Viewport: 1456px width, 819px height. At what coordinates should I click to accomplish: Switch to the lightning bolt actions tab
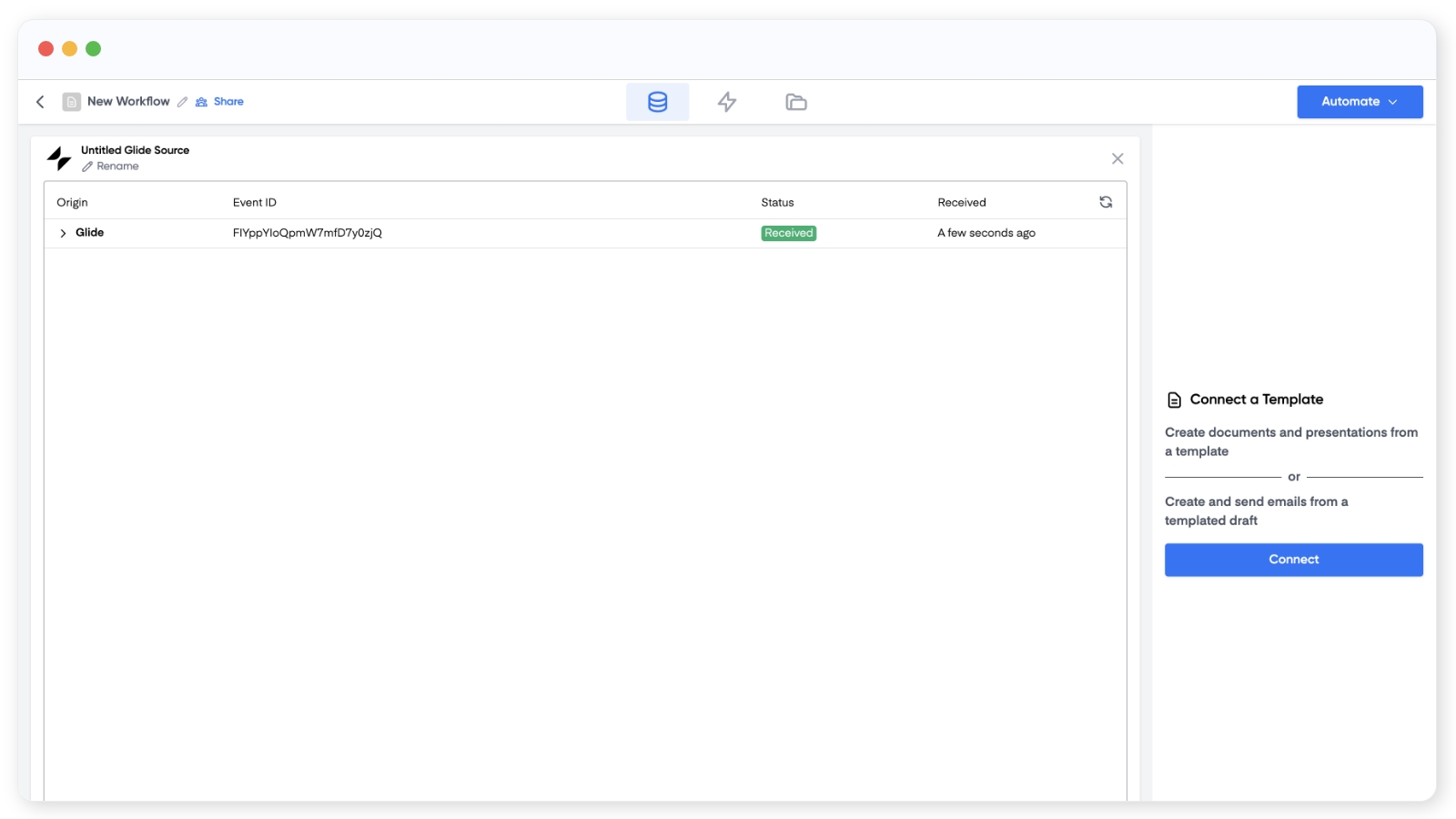(x=726, y=102)
